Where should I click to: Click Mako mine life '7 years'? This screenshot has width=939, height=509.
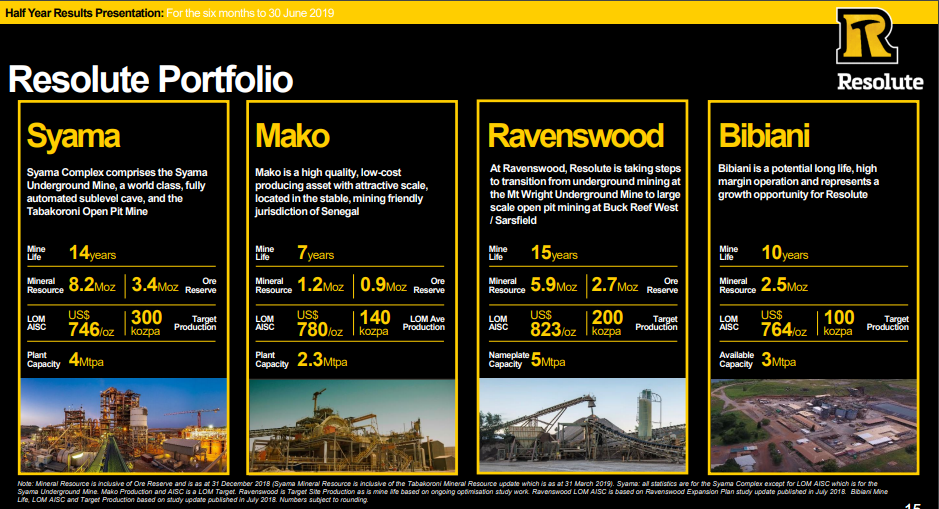pyautogui.click(x=316, y=253)
